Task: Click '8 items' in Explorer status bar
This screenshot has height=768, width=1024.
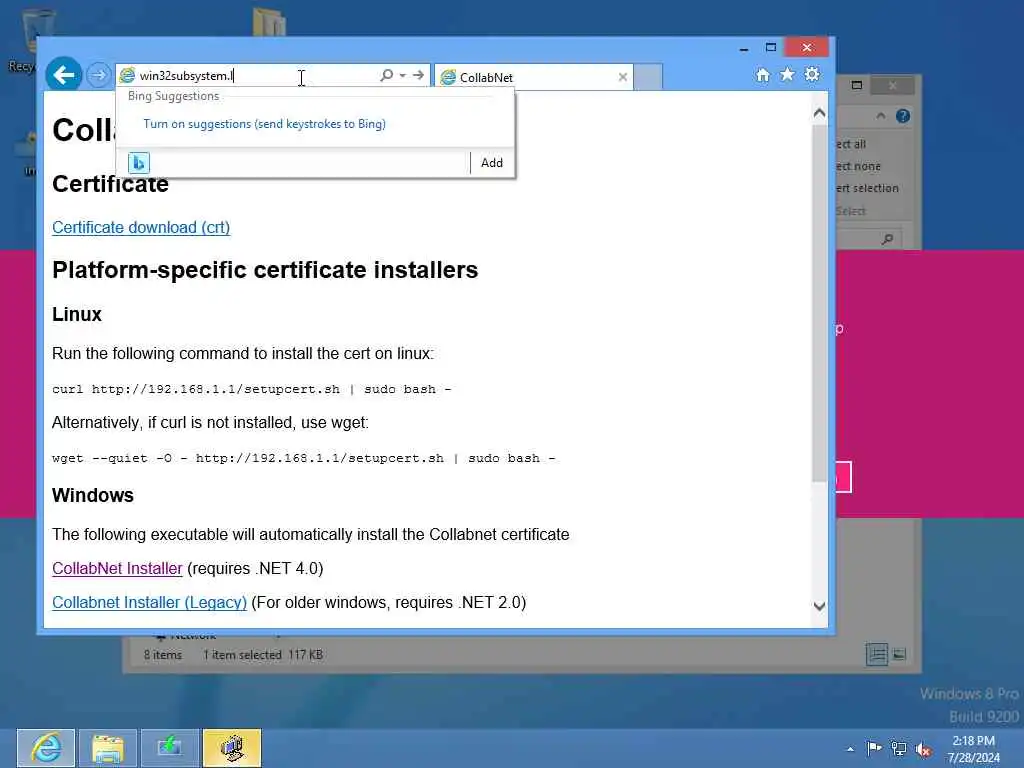Action: tap(163, 654)
